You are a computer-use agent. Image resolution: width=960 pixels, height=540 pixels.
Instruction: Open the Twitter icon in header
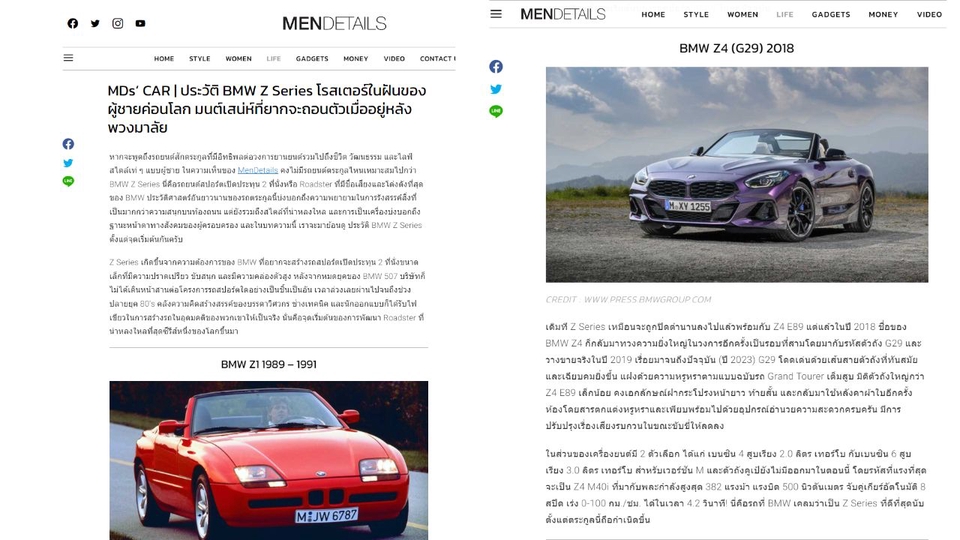(x=95, y=23)
